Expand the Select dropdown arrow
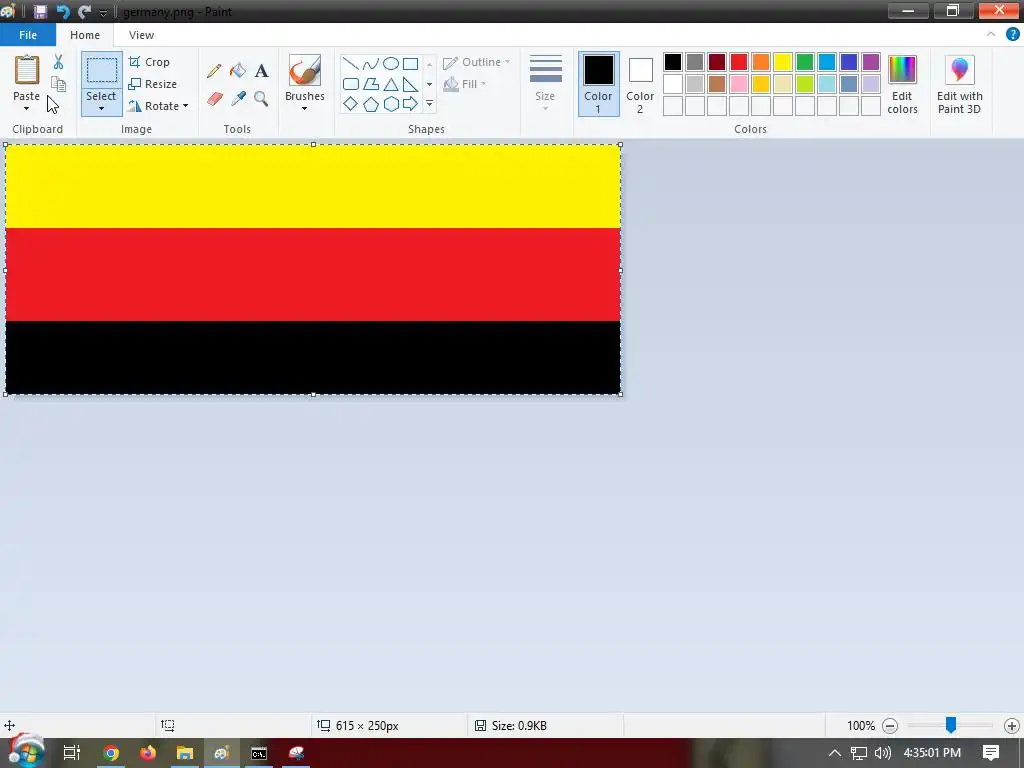 pos(101,108)
